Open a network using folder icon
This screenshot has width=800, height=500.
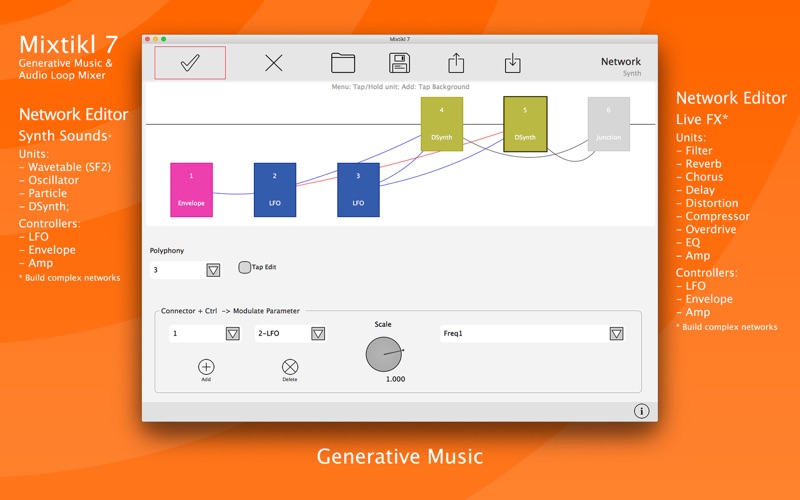coord(343,63)
